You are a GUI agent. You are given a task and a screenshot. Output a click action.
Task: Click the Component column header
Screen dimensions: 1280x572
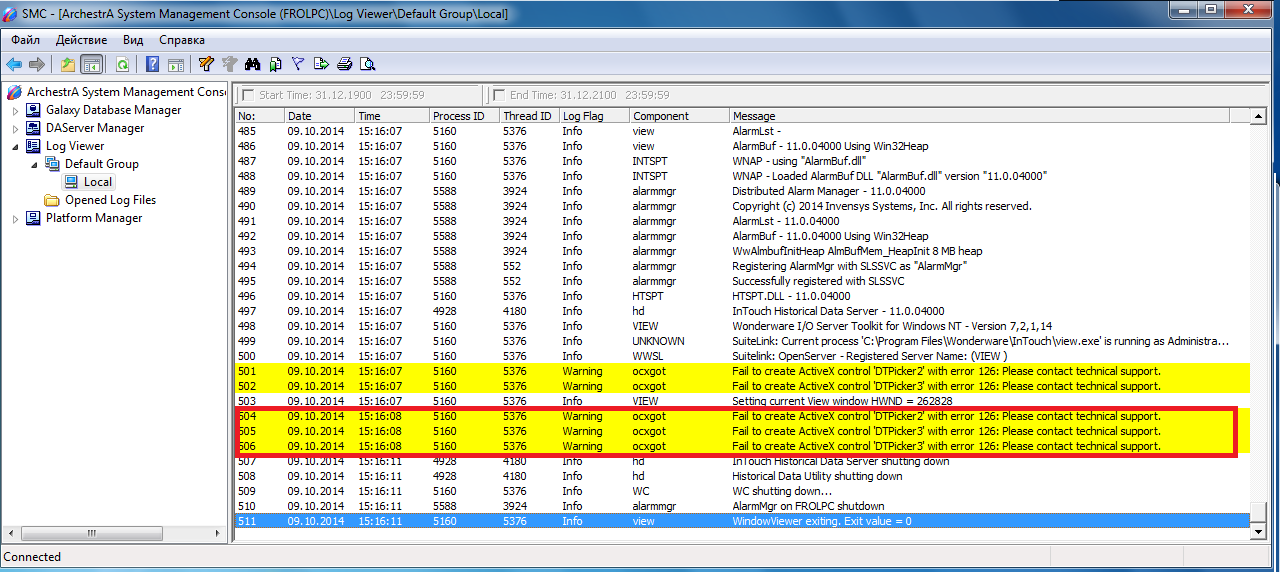tap(661, 116)
